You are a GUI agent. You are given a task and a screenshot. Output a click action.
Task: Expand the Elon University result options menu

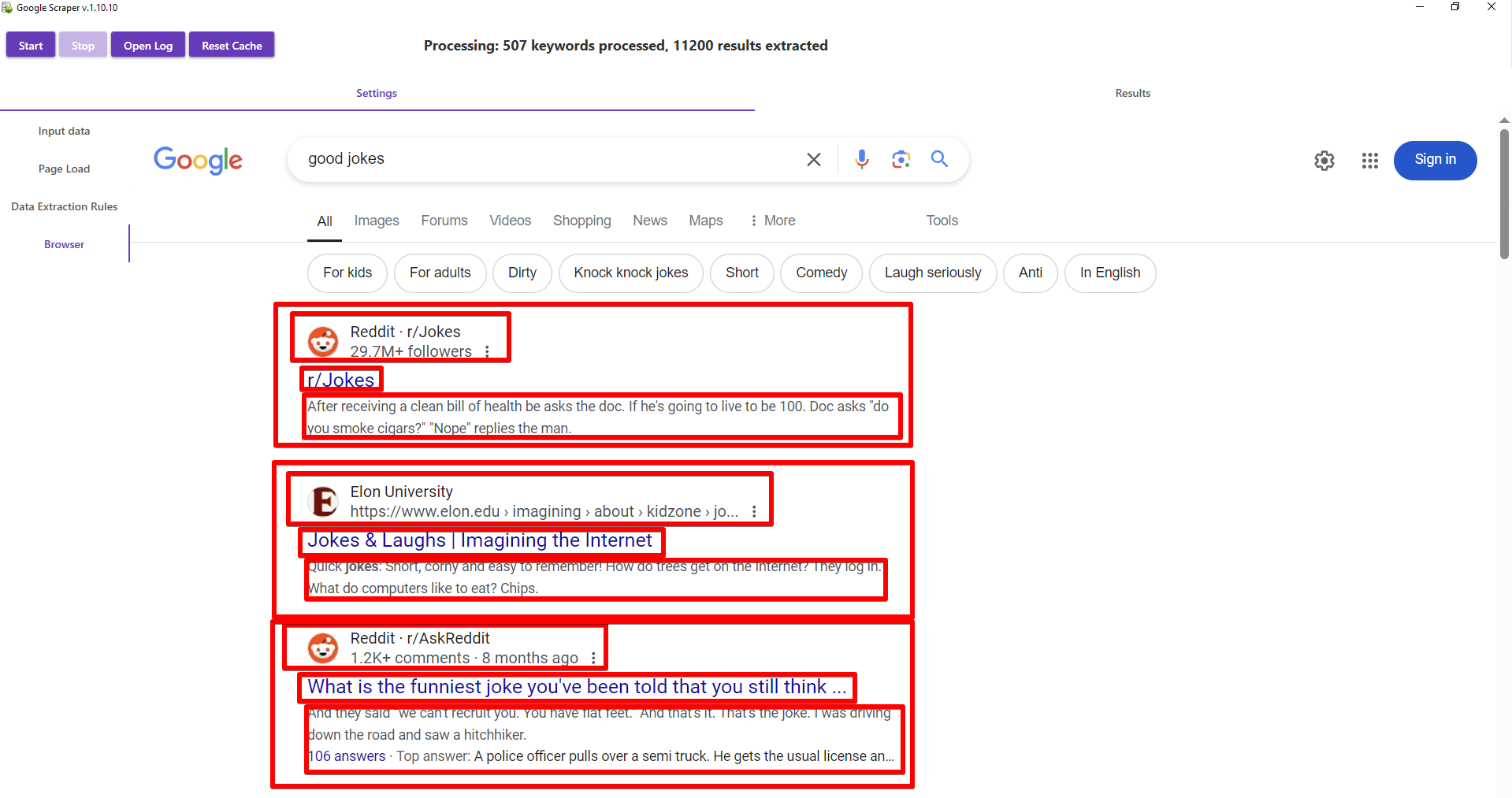(x=754, y=511)
